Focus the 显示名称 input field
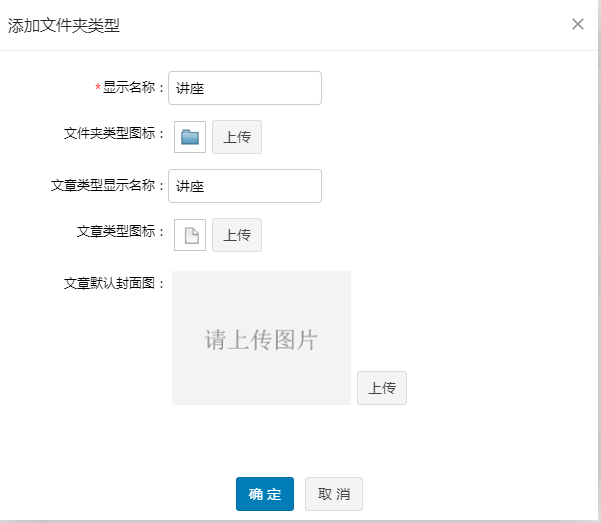The image size is (601, 523). pos(245,88)
